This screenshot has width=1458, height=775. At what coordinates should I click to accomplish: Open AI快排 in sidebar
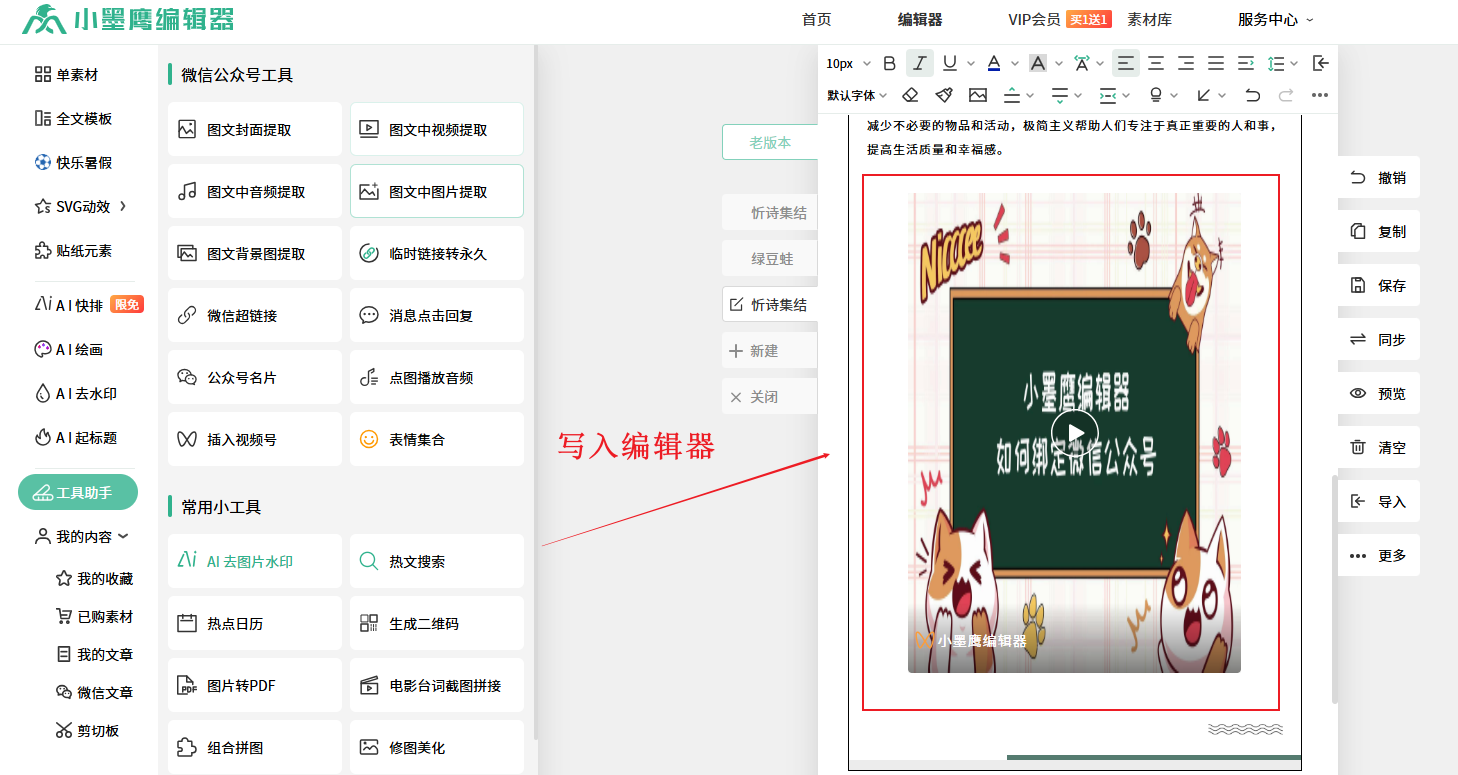88,305
